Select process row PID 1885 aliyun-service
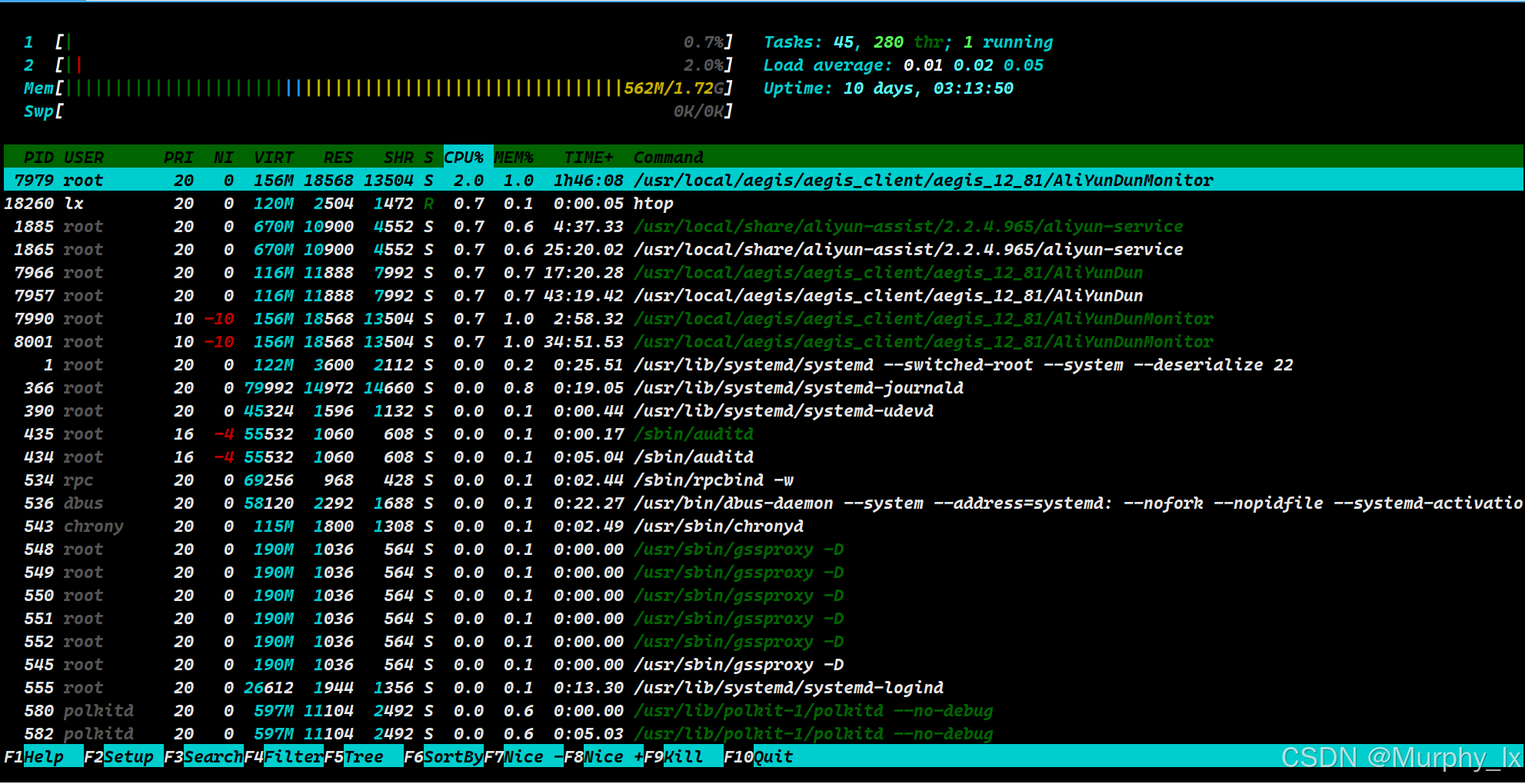1525x784 pixels. 763,226
